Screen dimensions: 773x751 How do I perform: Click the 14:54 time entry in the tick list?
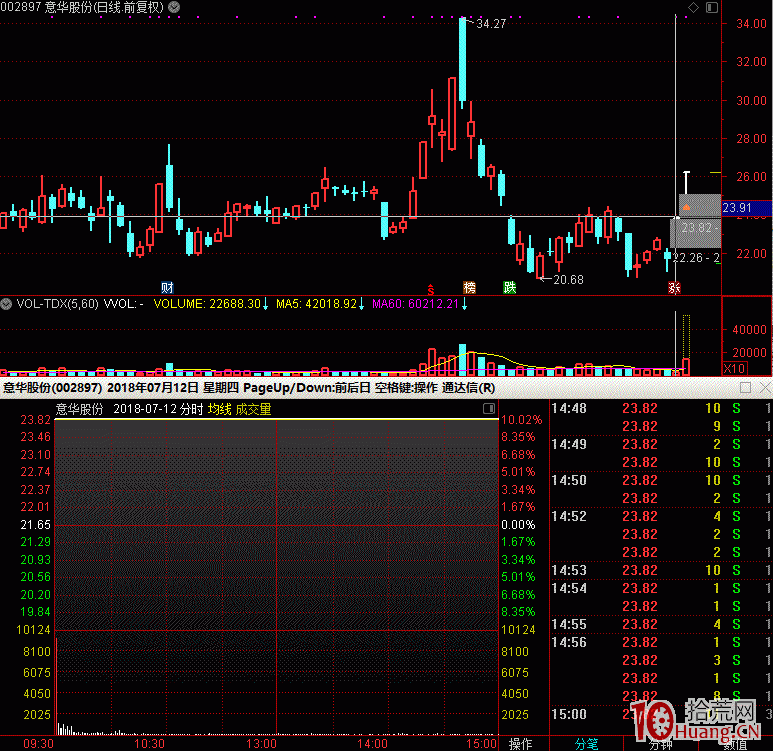tap(569, 588)
